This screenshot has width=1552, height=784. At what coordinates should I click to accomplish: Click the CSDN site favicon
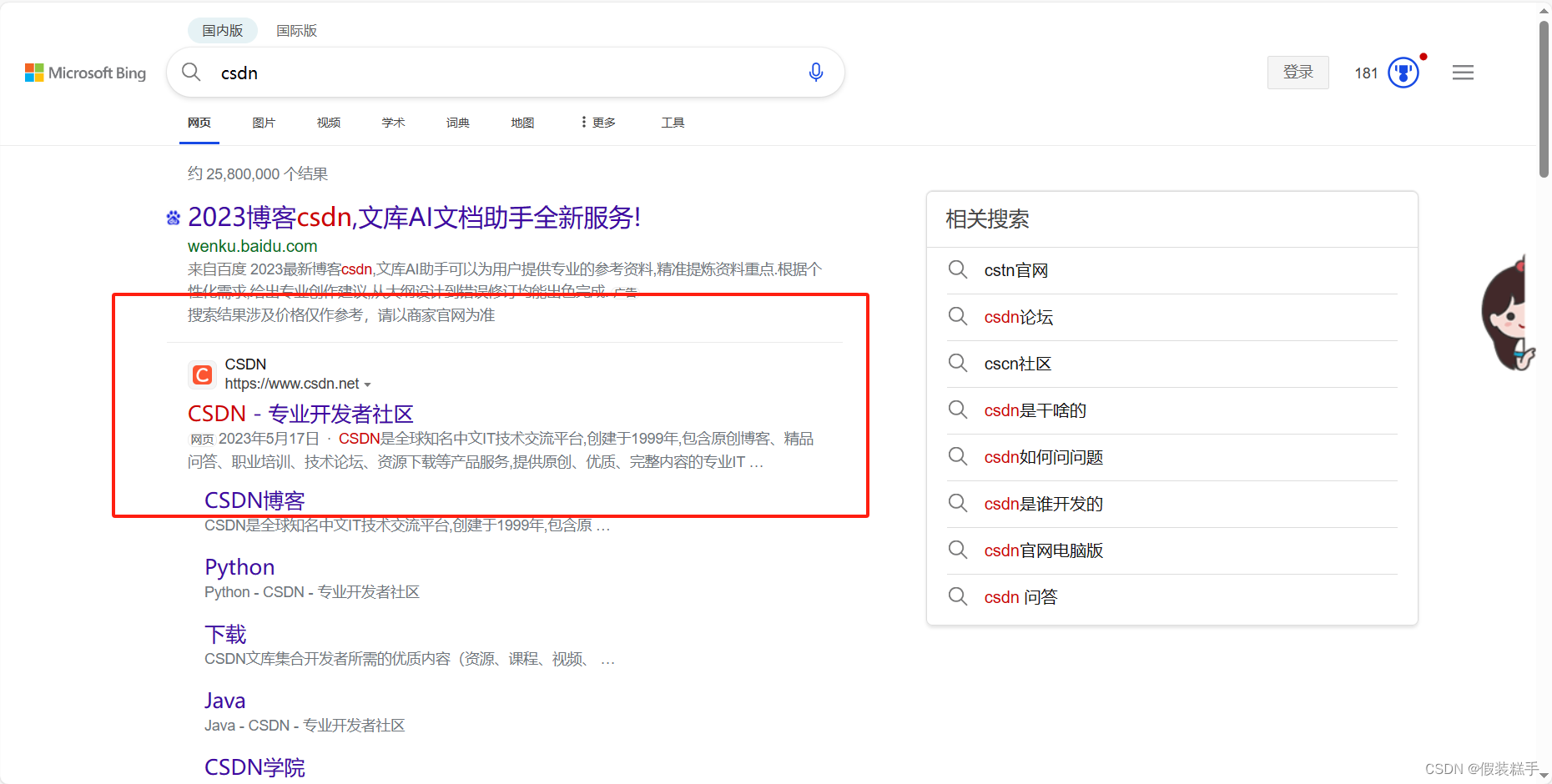tap(202, 374)
